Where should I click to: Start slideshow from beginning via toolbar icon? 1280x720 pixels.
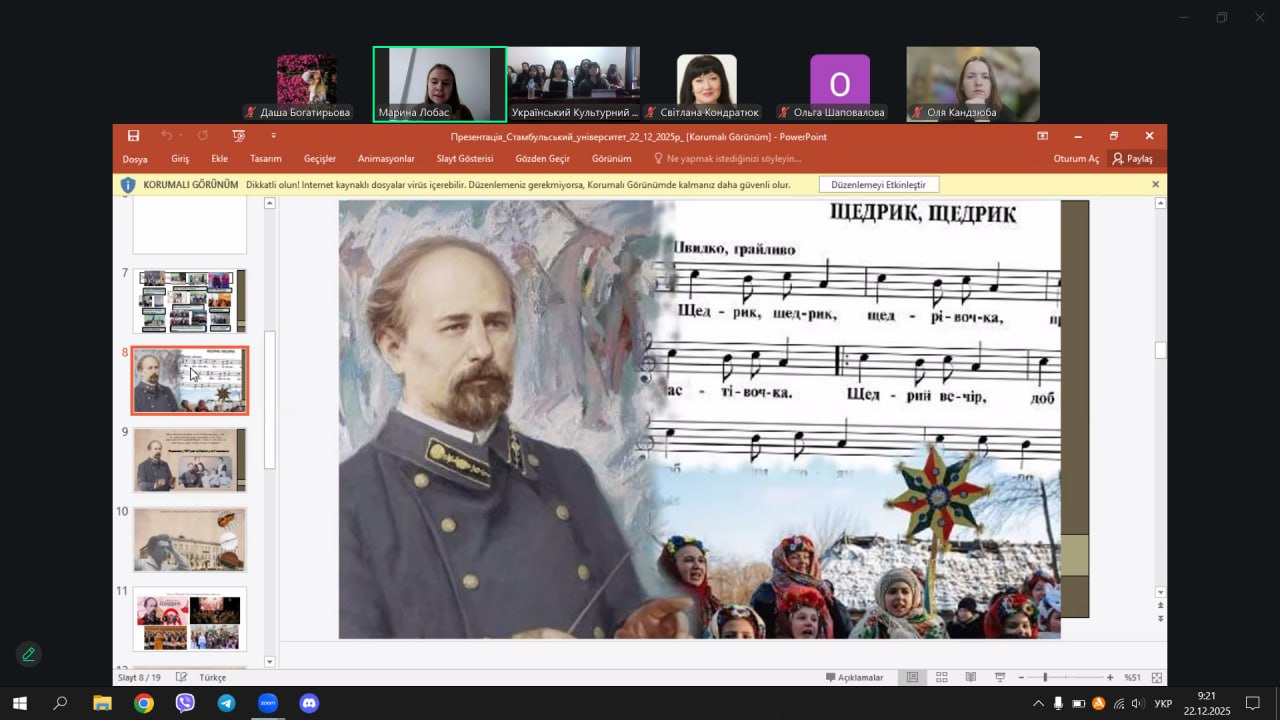click(238, 136)
